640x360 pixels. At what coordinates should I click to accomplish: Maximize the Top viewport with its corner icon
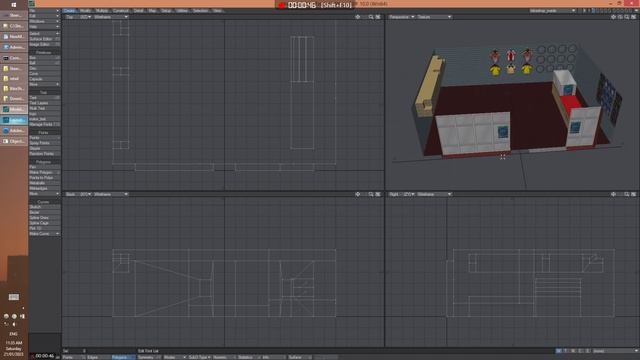point(378,17)
